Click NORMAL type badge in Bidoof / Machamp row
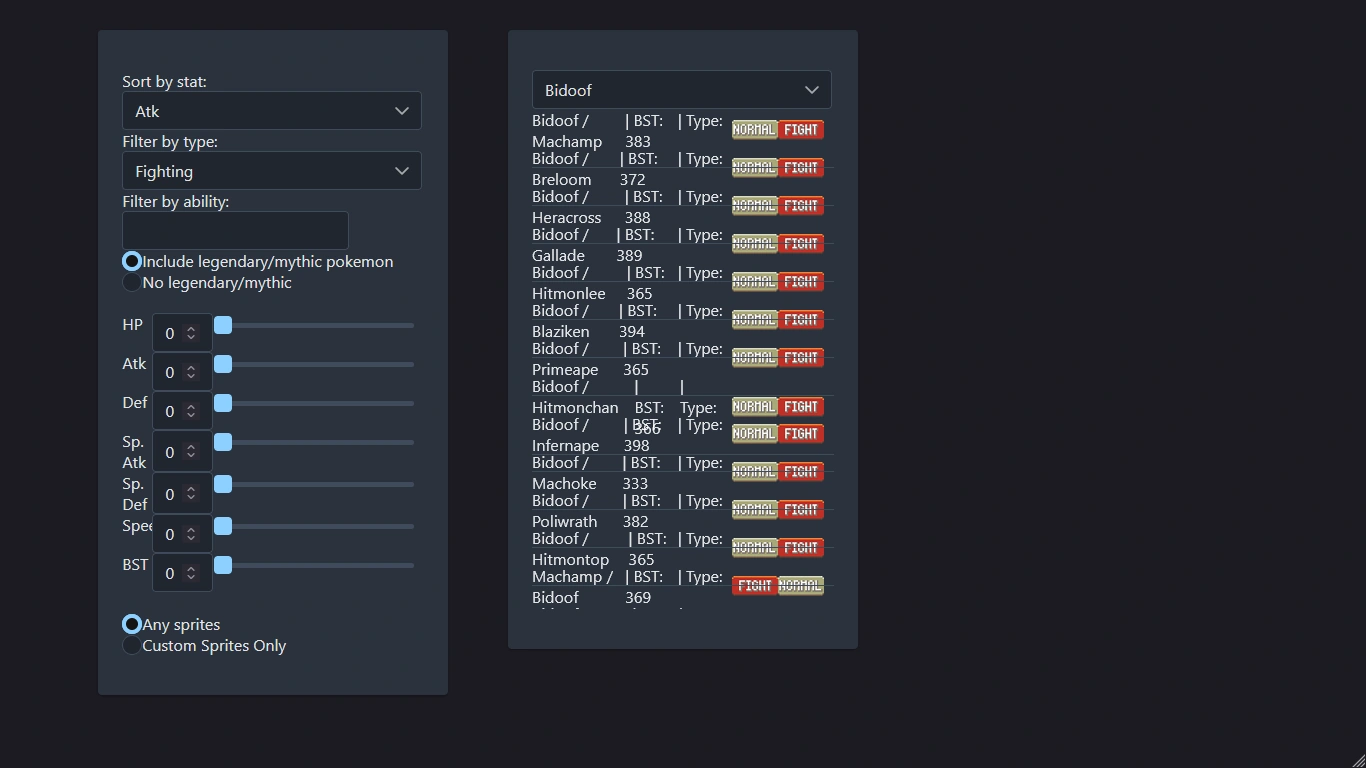 click(x=755, y=130)
